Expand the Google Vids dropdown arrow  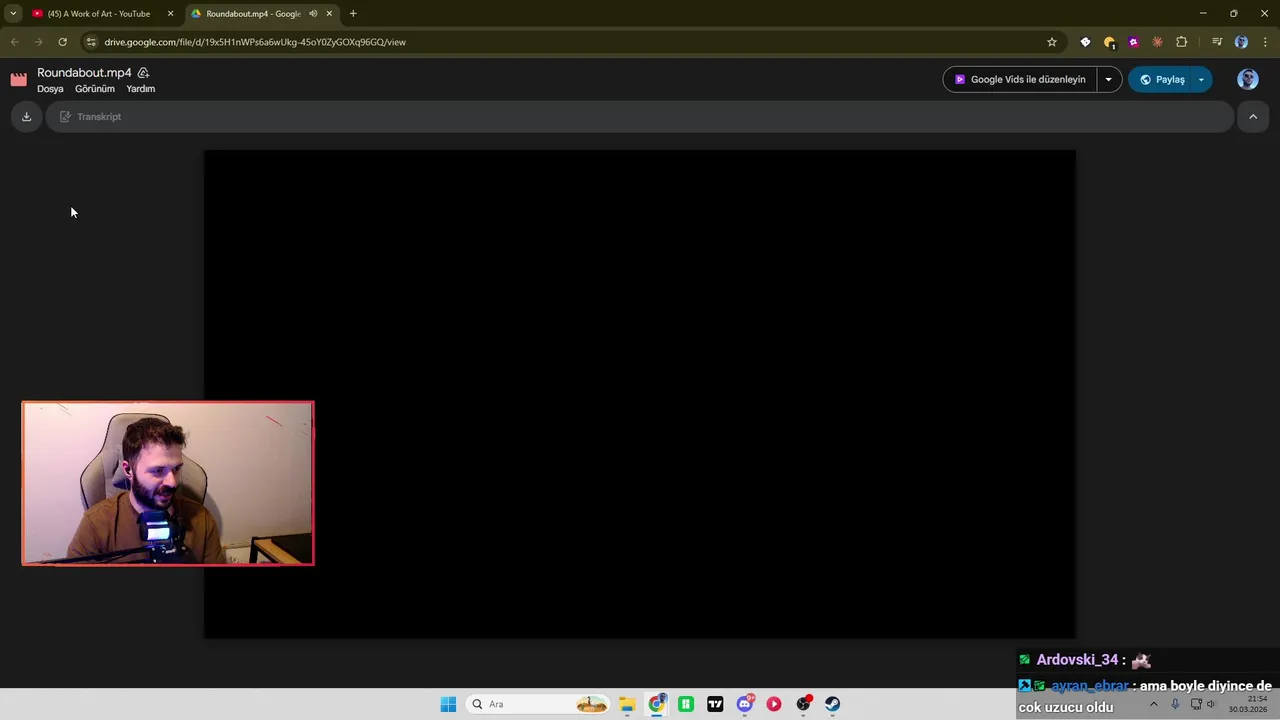[x=1108, y=79]
